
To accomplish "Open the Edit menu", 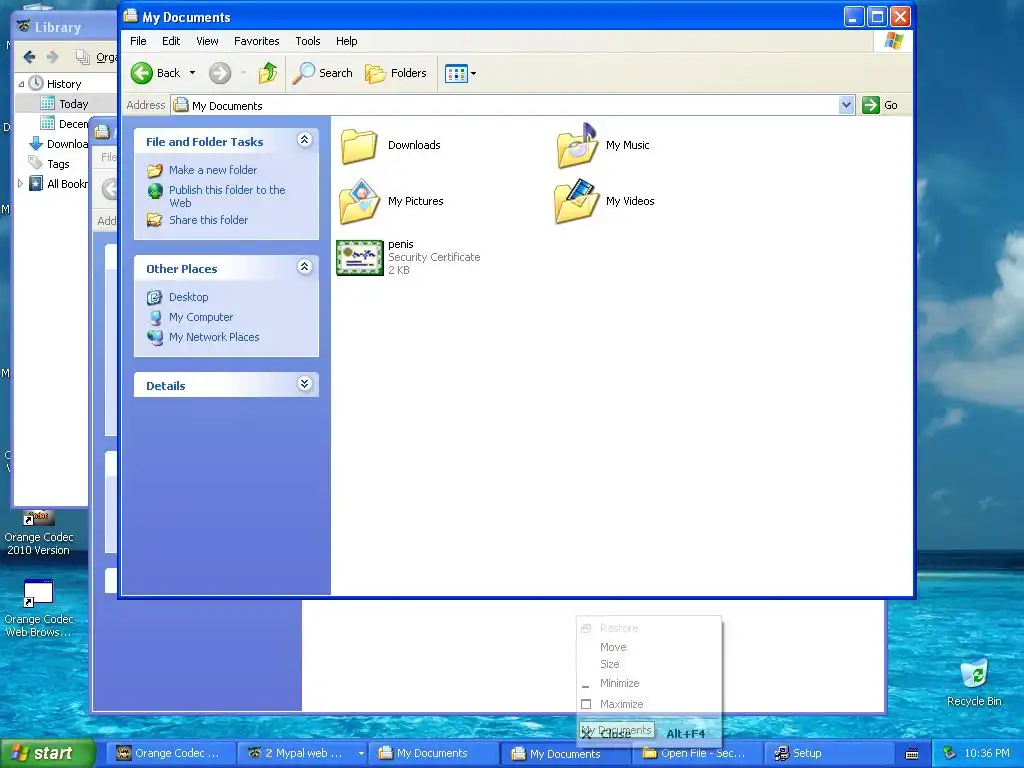I will [x=171, y=41].
